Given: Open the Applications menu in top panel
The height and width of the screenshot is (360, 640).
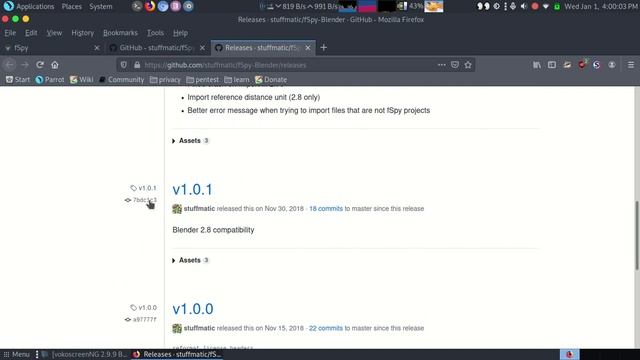Looking at the screenshot, I should [x=29, y=6].
